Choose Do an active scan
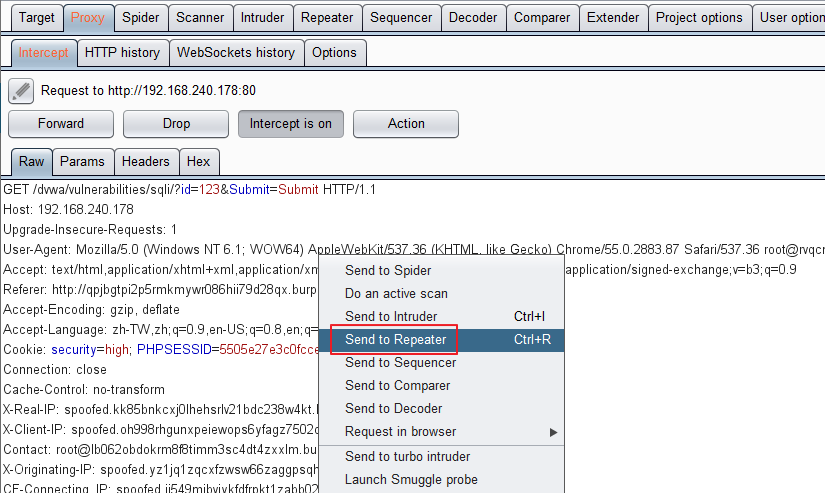This screenshot has height=493, width=825. point(441,294)
